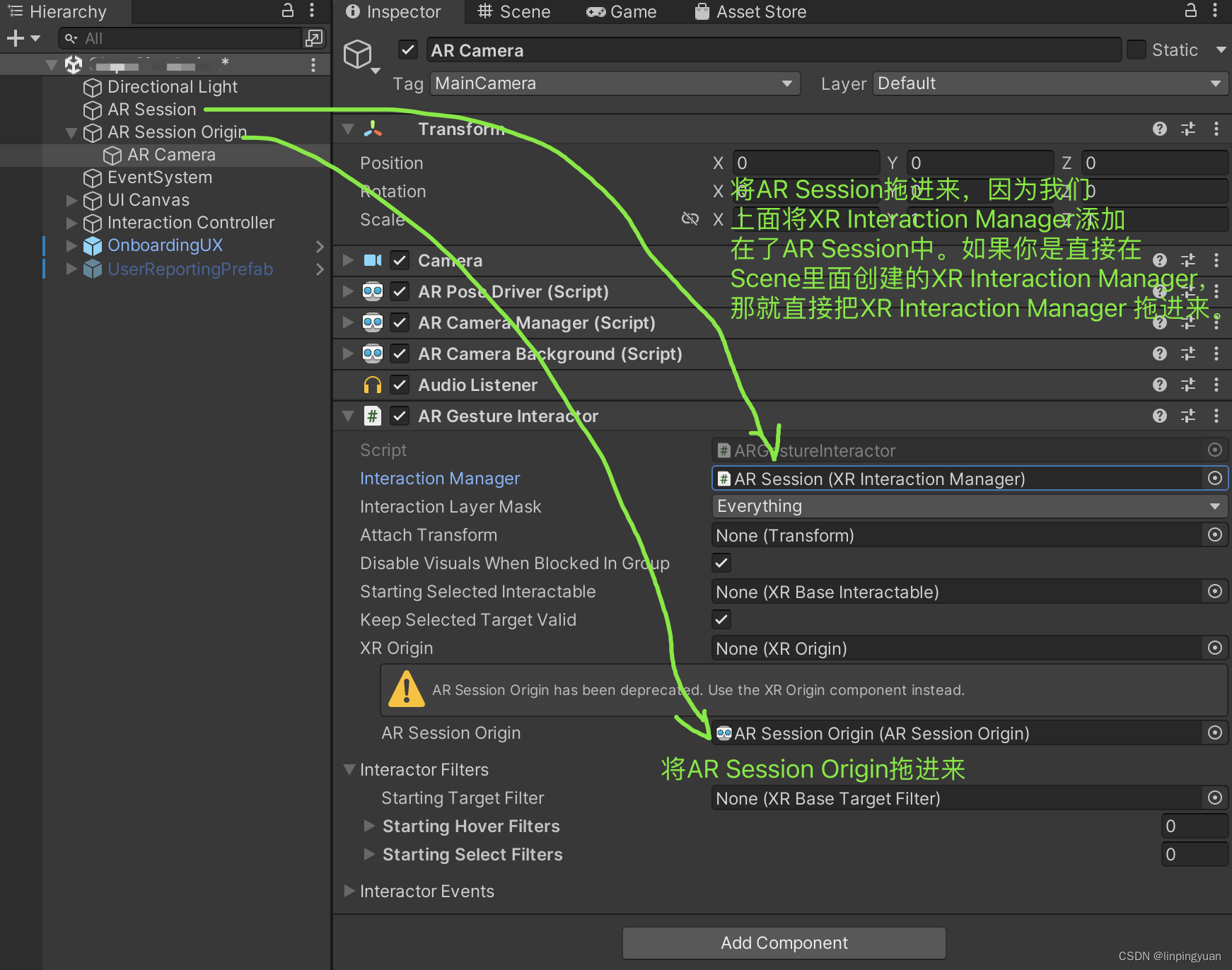Open Interaction Layer Mask dropdown

(970, 506)
